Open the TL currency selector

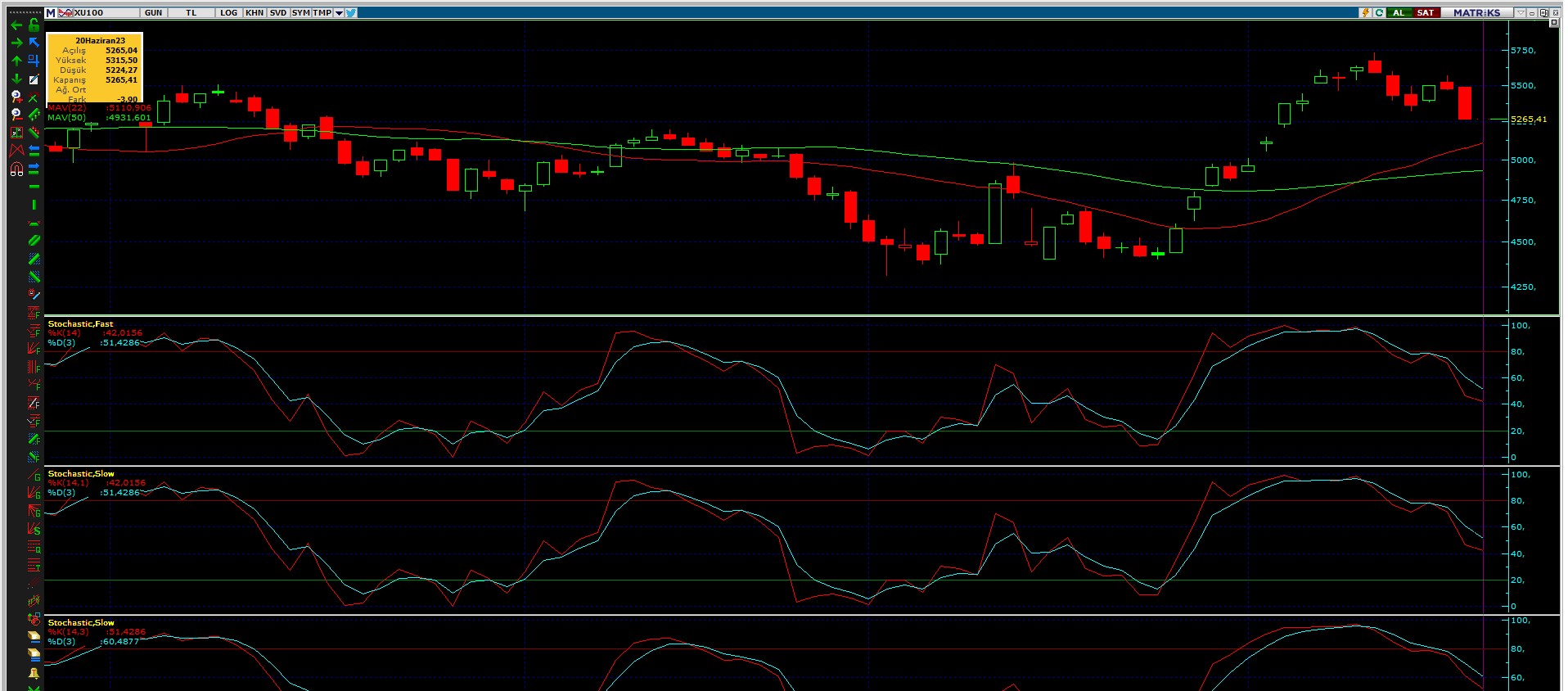coord(191,13)
